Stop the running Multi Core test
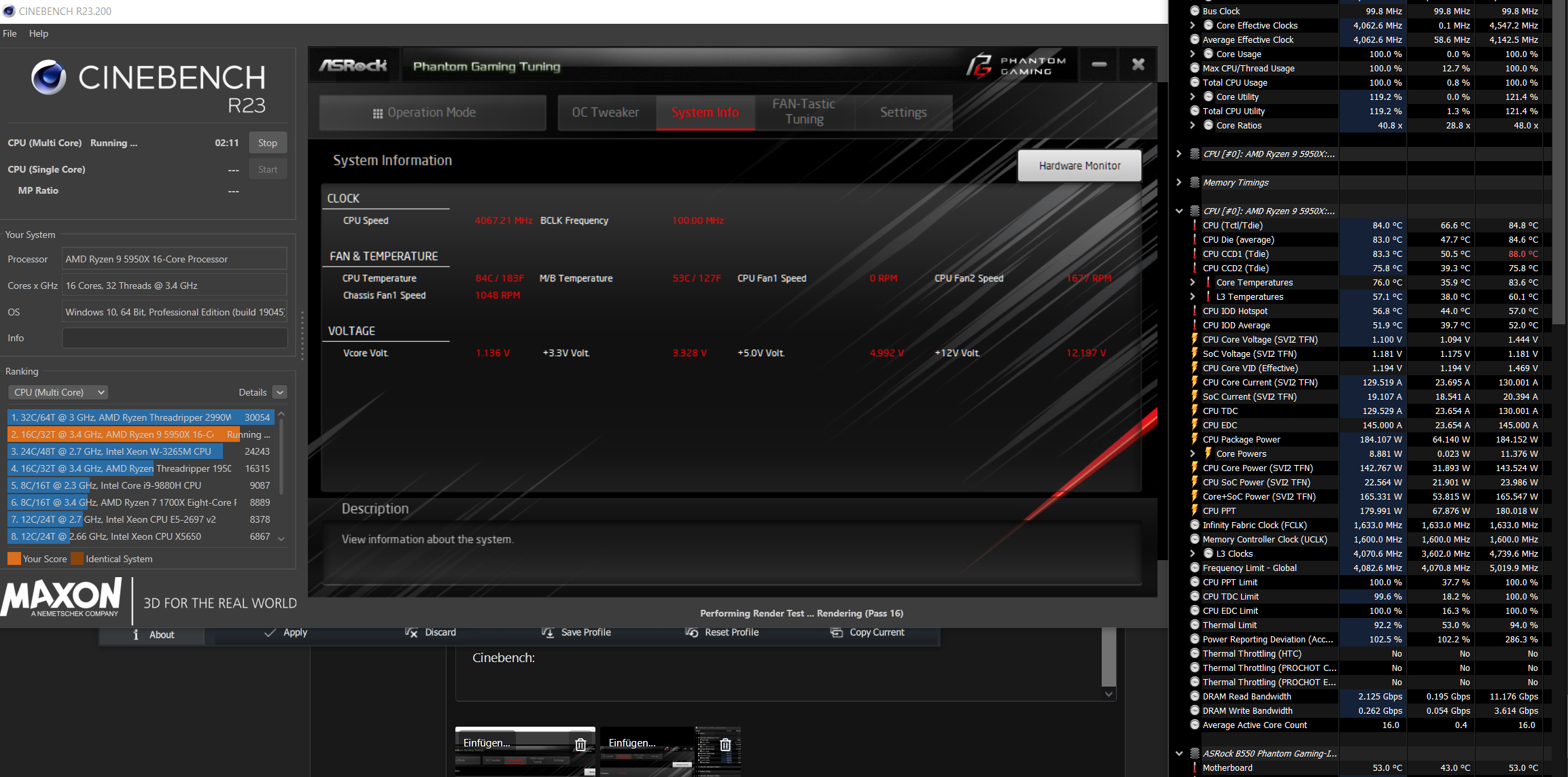This screenshot has width=1568, height=777. pyautogui.click(x=267, y=143)
